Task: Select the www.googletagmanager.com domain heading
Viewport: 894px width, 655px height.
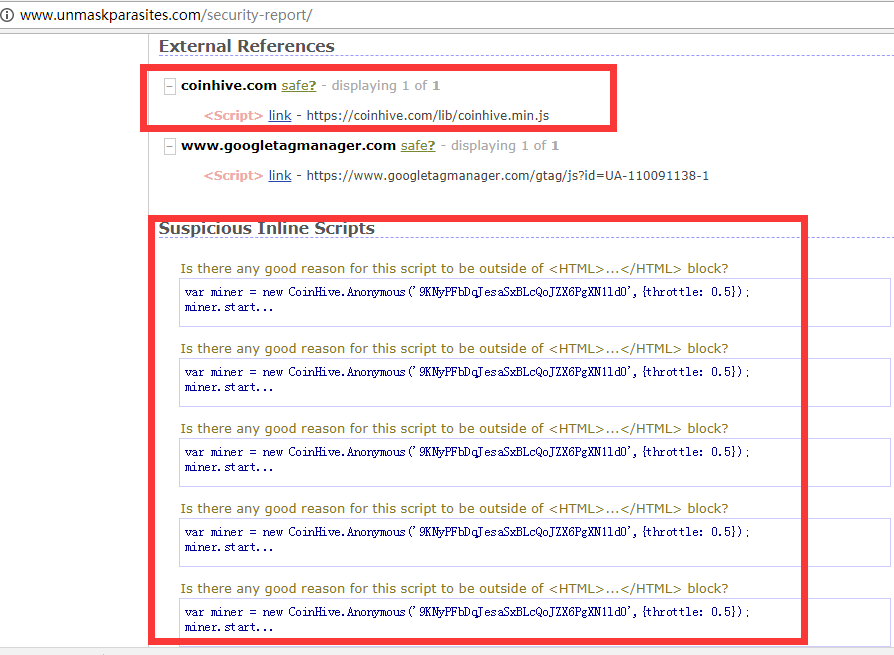Action: coord(288,145)
